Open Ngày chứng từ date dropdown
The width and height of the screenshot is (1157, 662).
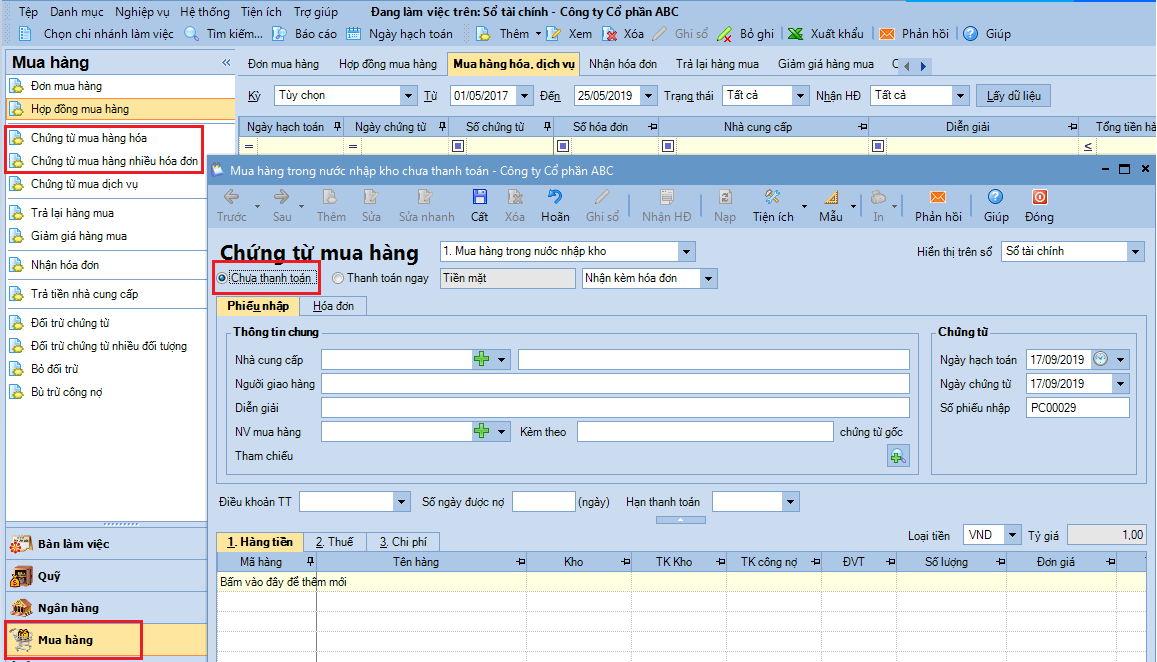[x=1120, y=384]
